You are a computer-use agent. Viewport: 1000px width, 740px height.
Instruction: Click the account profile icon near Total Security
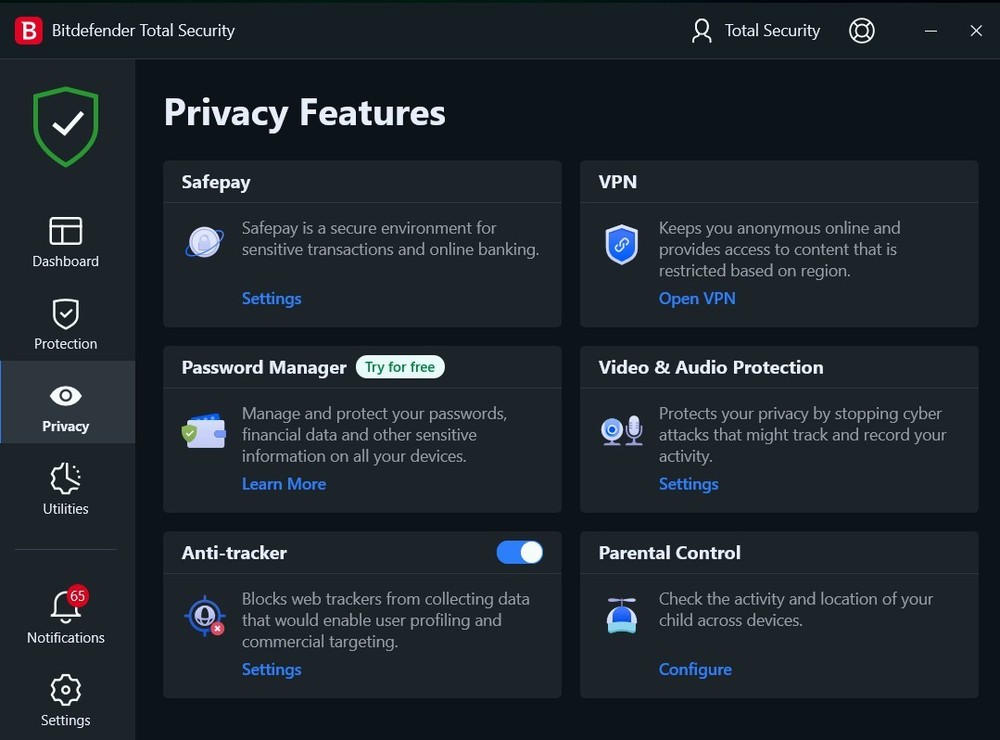point(700,30)
